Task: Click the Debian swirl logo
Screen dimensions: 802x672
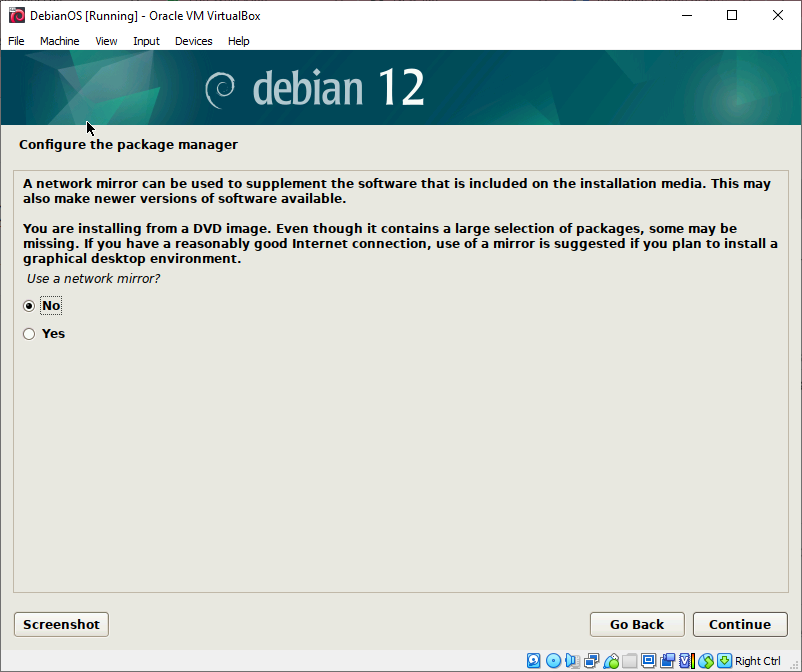Action: click(x=220, y=89)
